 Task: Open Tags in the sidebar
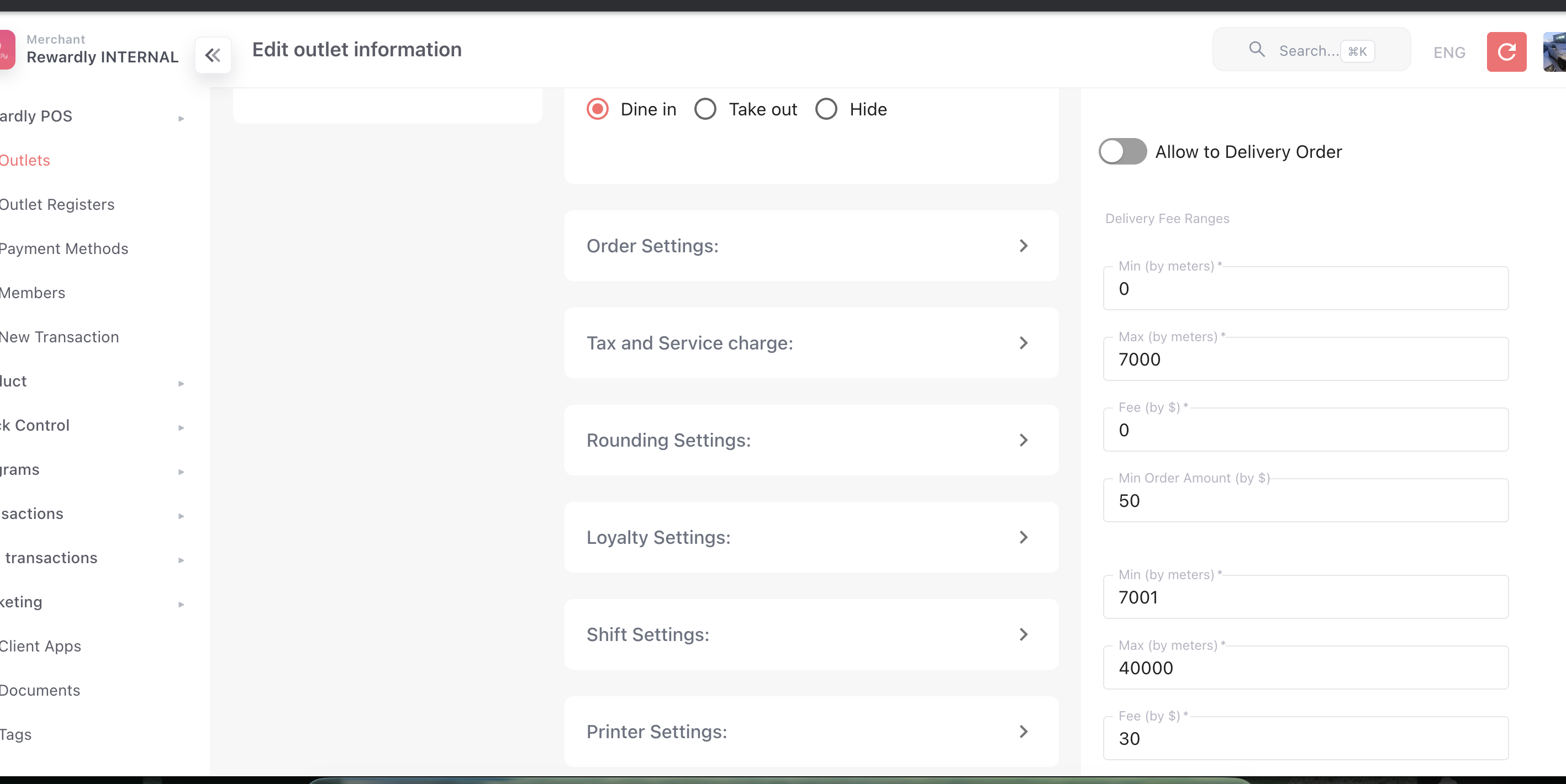pos(16,735)
